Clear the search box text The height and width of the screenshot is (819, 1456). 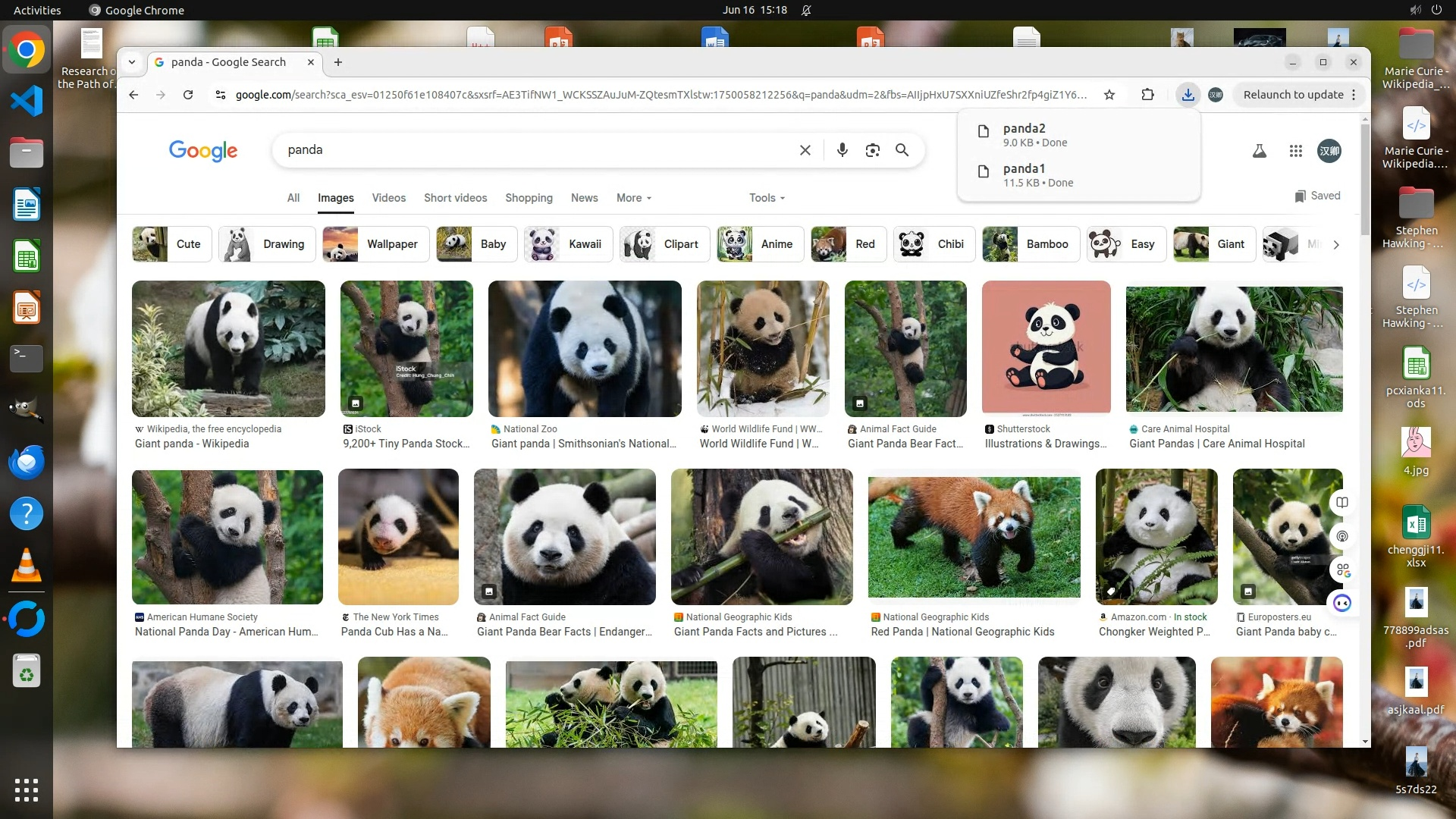point(805,150)
